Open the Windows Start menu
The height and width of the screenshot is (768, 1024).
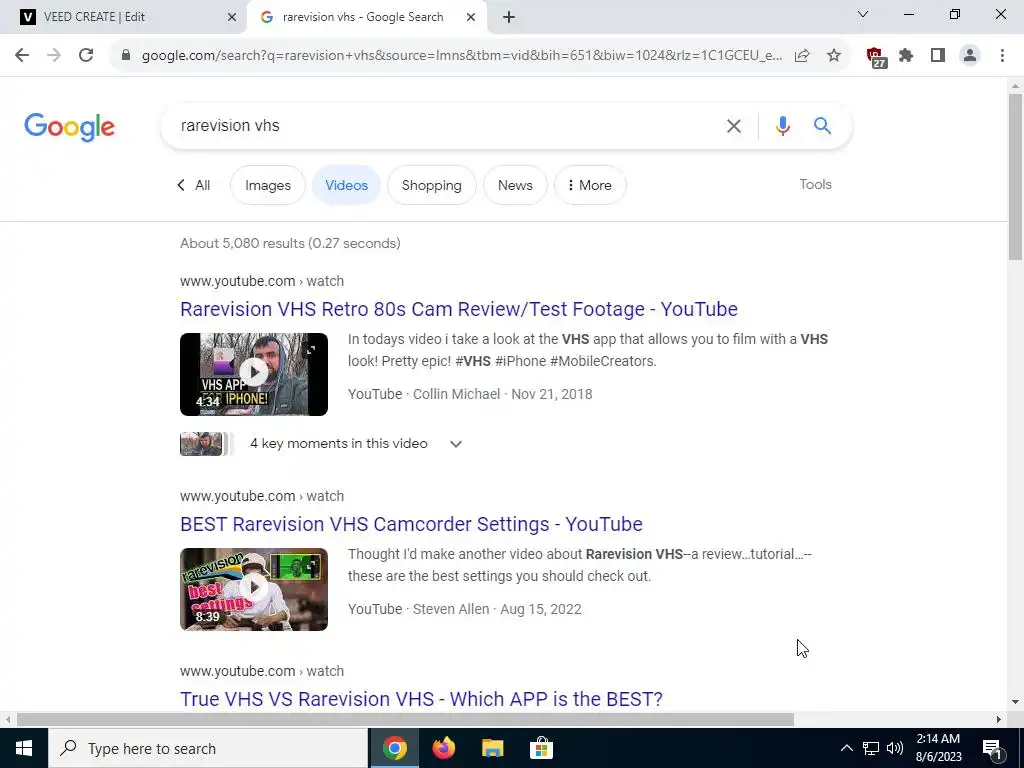tap(24, 748)
